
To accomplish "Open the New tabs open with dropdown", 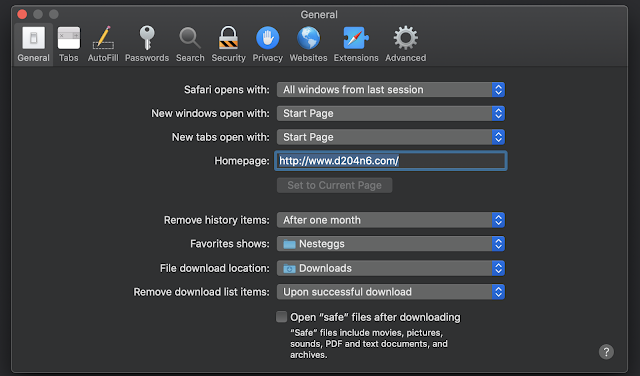I will 391,137.
